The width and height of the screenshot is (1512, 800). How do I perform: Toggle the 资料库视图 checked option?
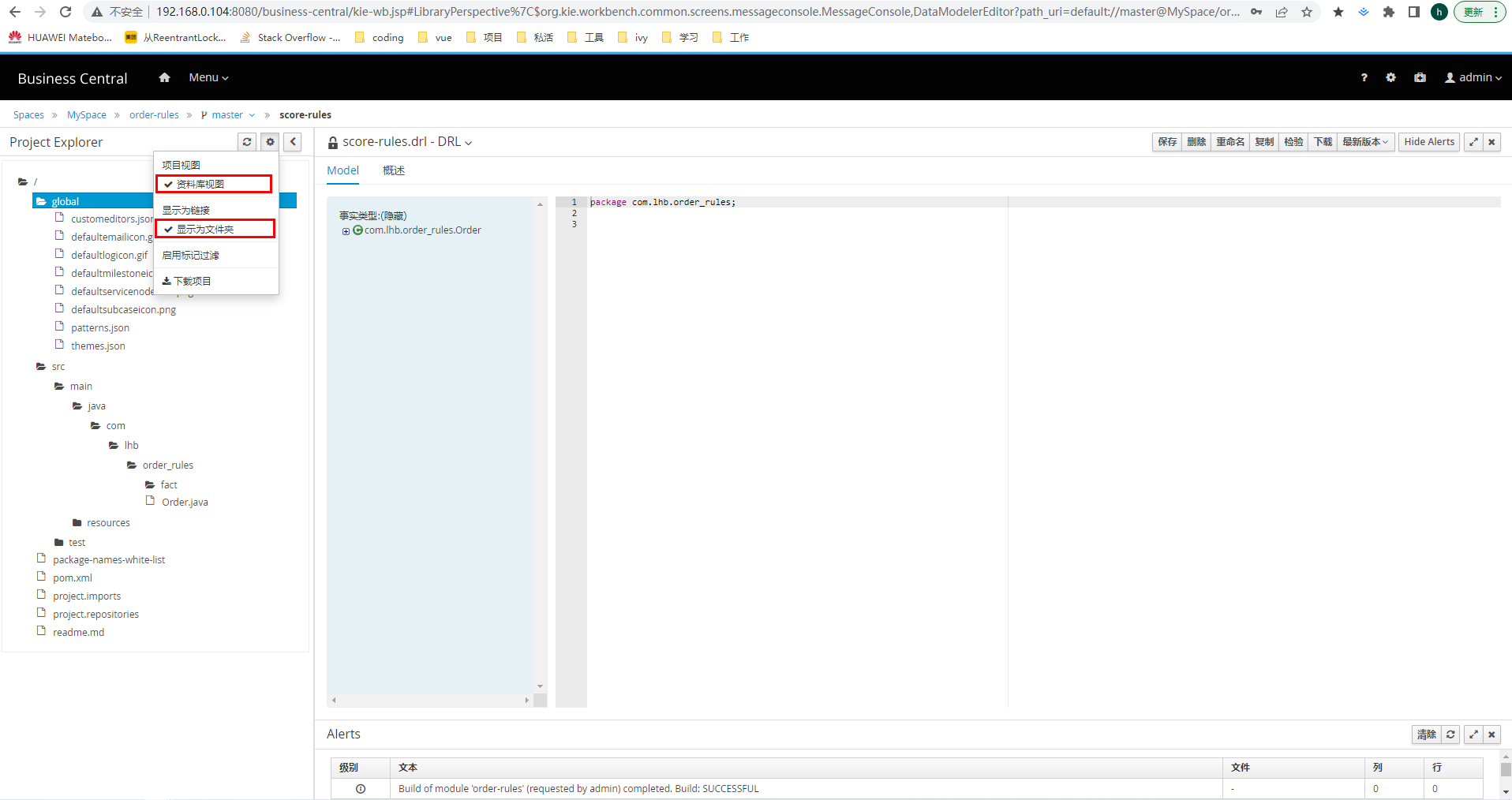coord(200,185)
